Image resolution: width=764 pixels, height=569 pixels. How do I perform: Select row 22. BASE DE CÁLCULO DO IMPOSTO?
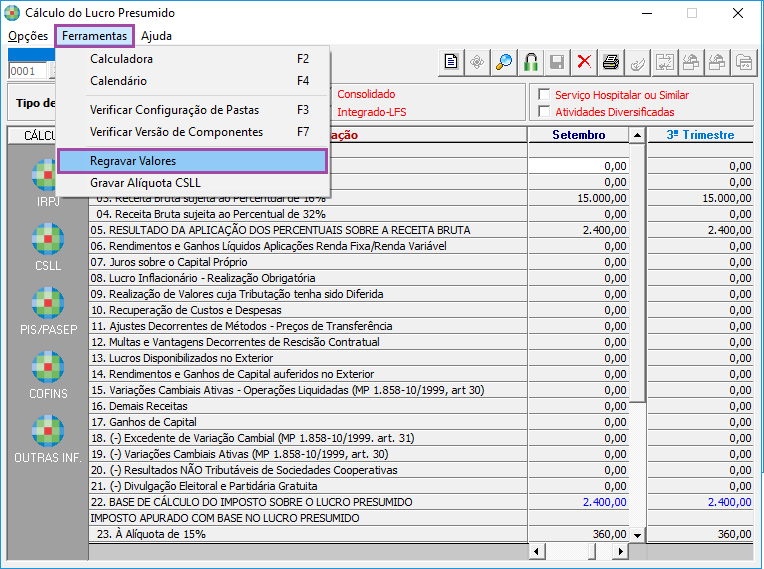click(308, 502)
